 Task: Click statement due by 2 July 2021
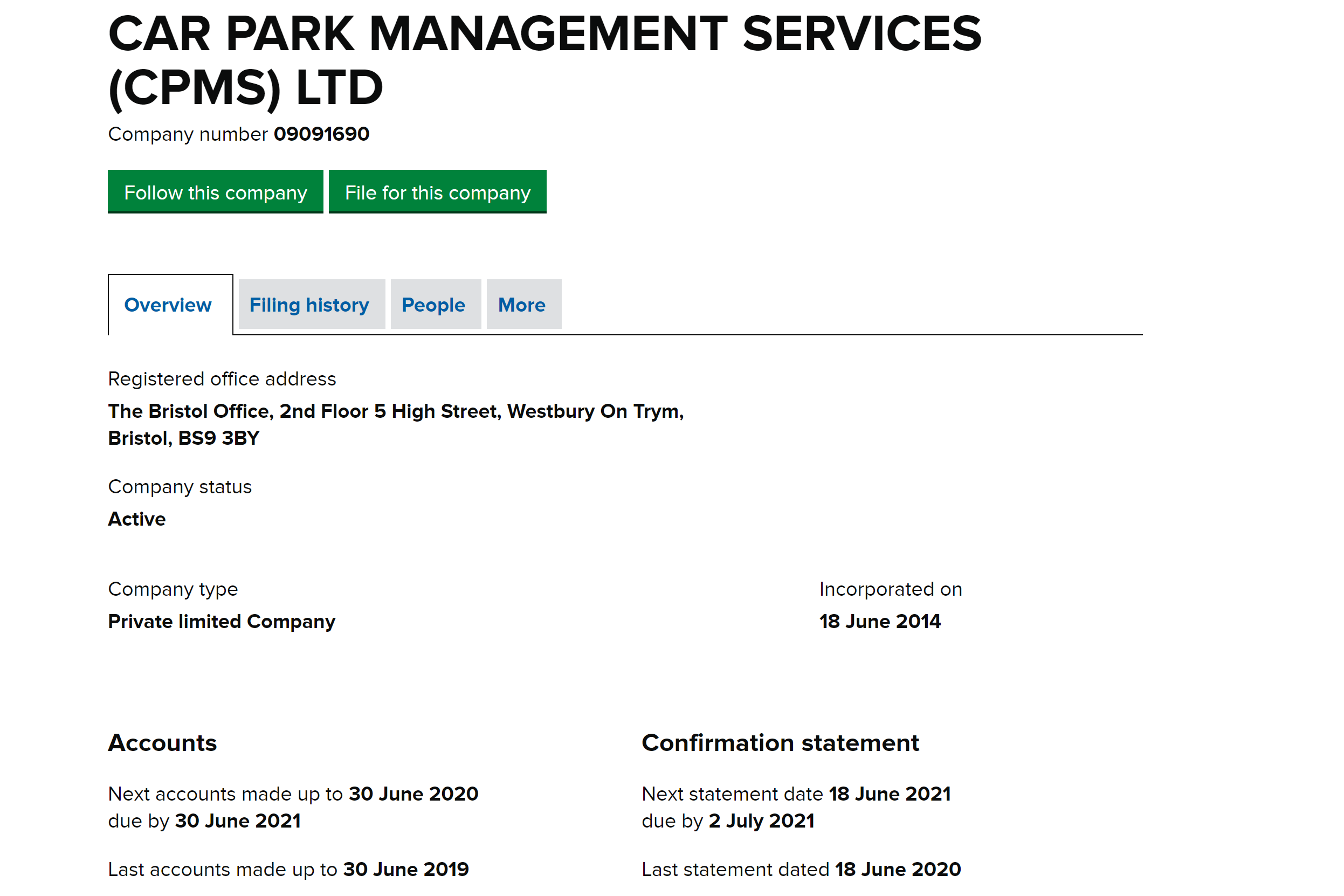coord(728,821)
